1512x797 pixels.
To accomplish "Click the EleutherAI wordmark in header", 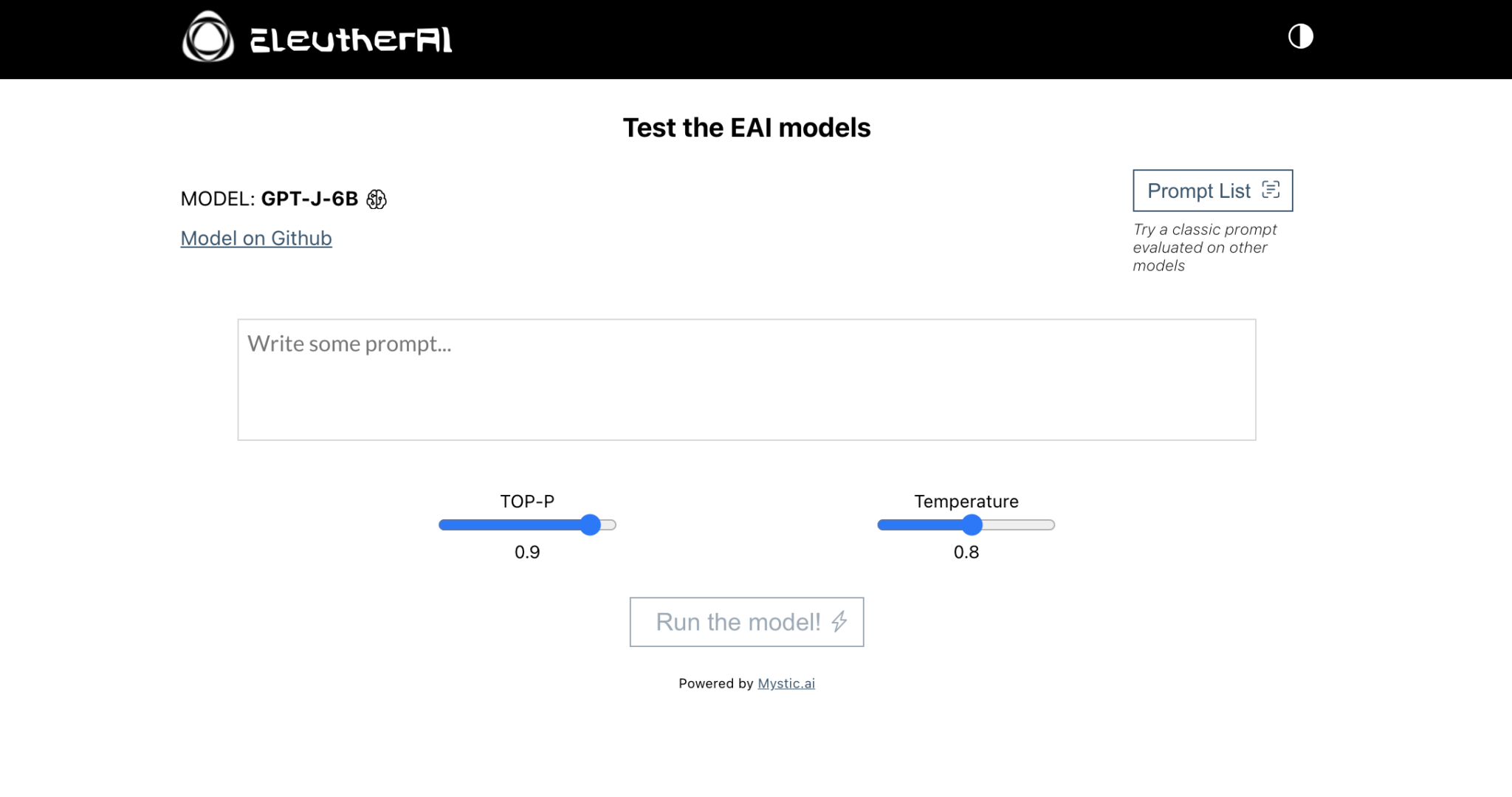I will coord(351,40).
